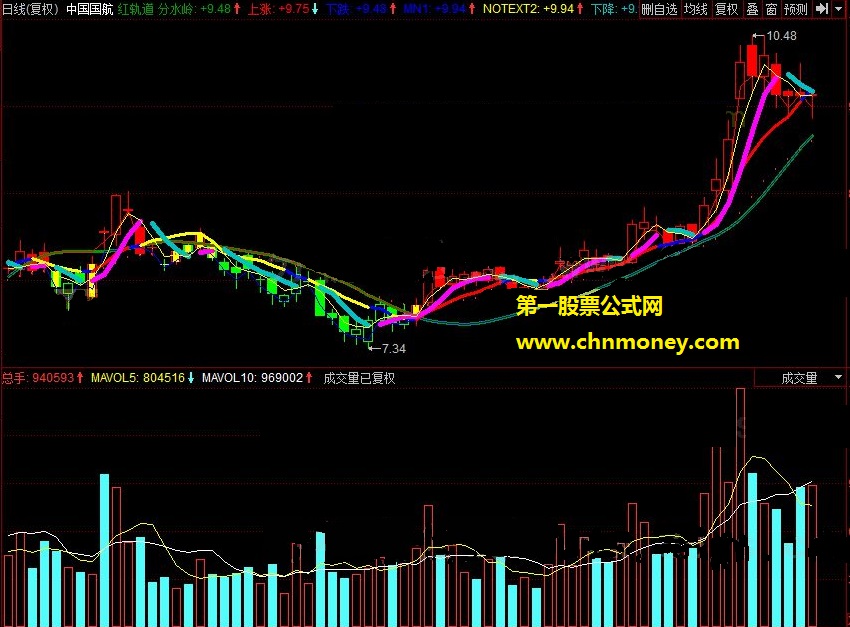The image size is (850, 627).
Task: Click the 日线(复权) period label
Action: [x=30, y=9]
